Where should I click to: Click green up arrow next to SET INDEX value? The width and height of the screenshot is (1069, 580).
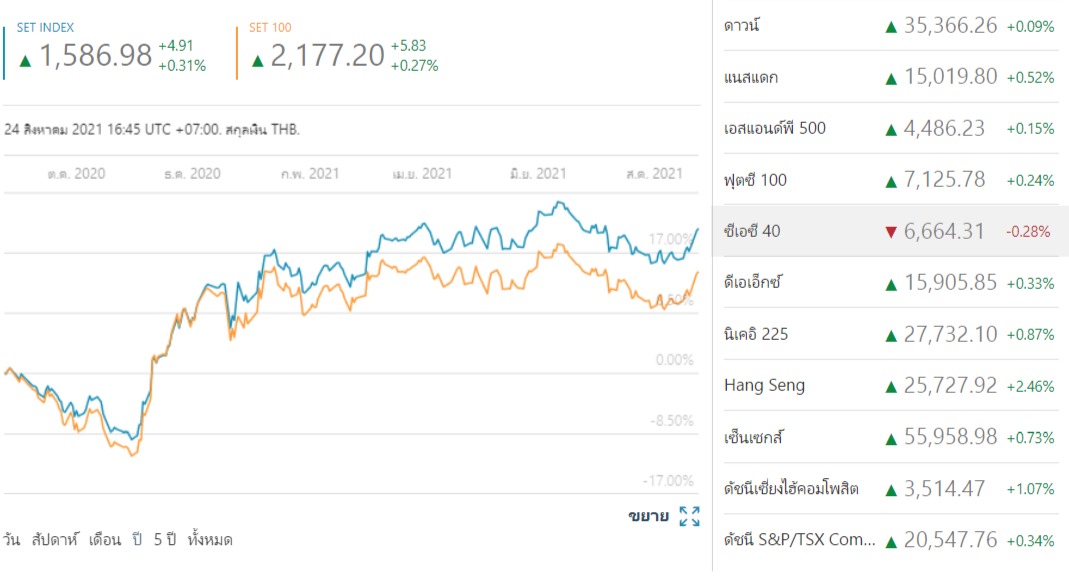pos(25,60)
